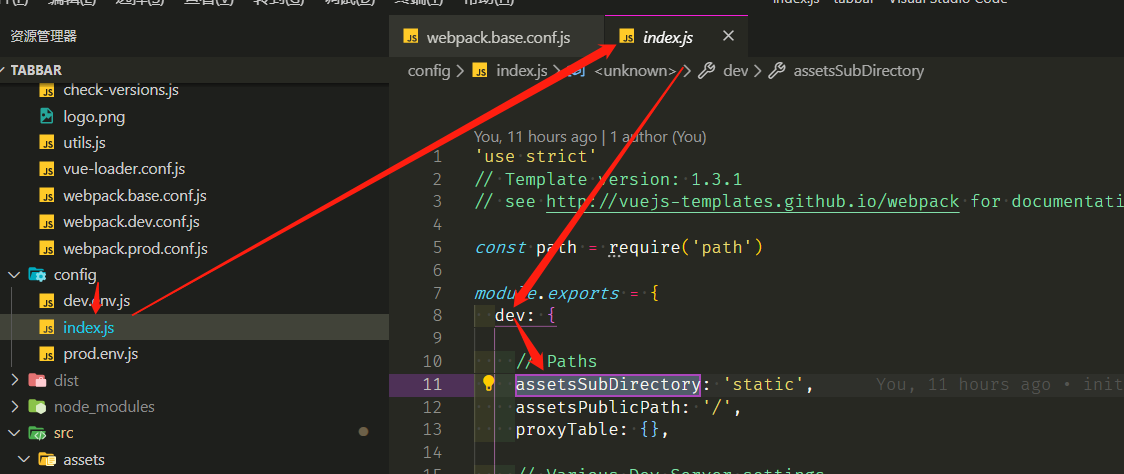Open webpack.prod.conf.js file
Viewport: 1124px width, 474px height.
[x=135, y=249]
